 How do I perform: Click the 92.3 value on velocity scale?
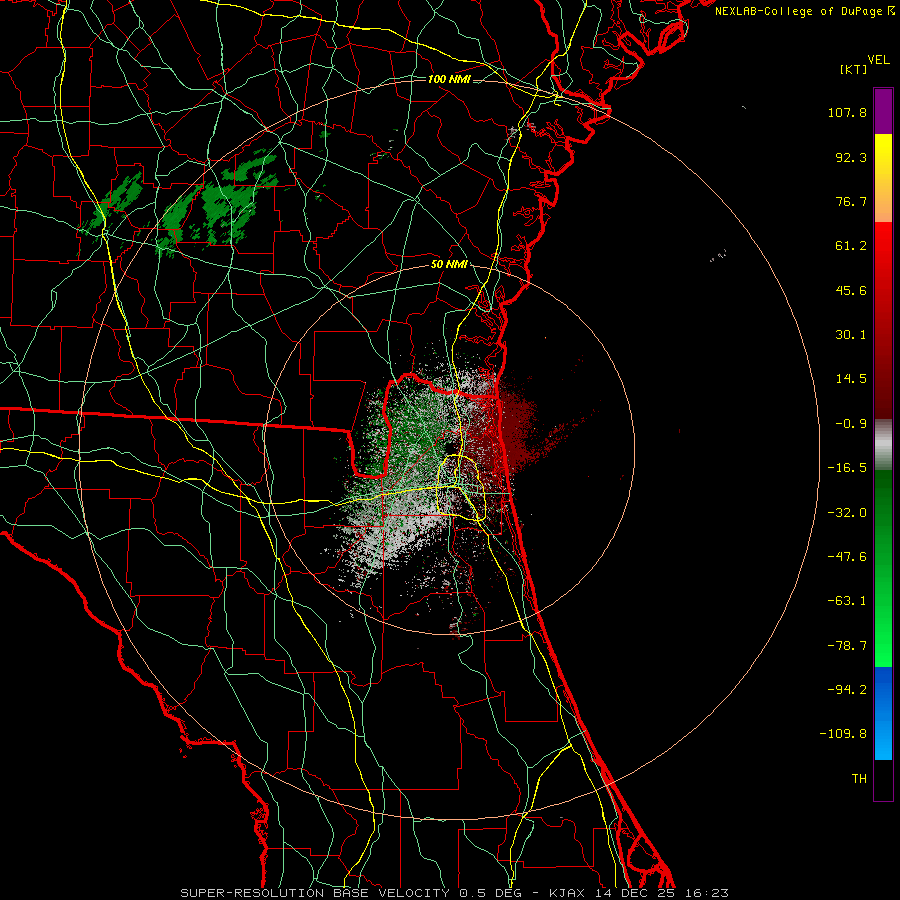[x=851, y=157]
